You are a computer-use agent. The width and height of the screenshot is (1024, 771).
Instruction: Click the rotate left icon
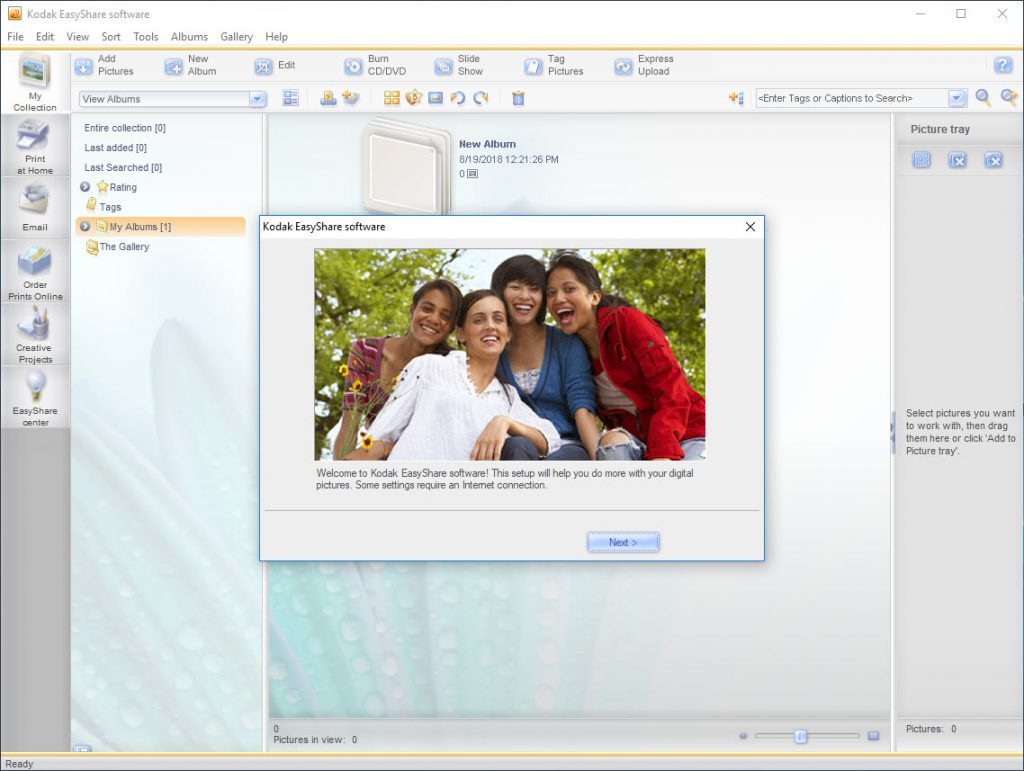[x=458, y=98]
